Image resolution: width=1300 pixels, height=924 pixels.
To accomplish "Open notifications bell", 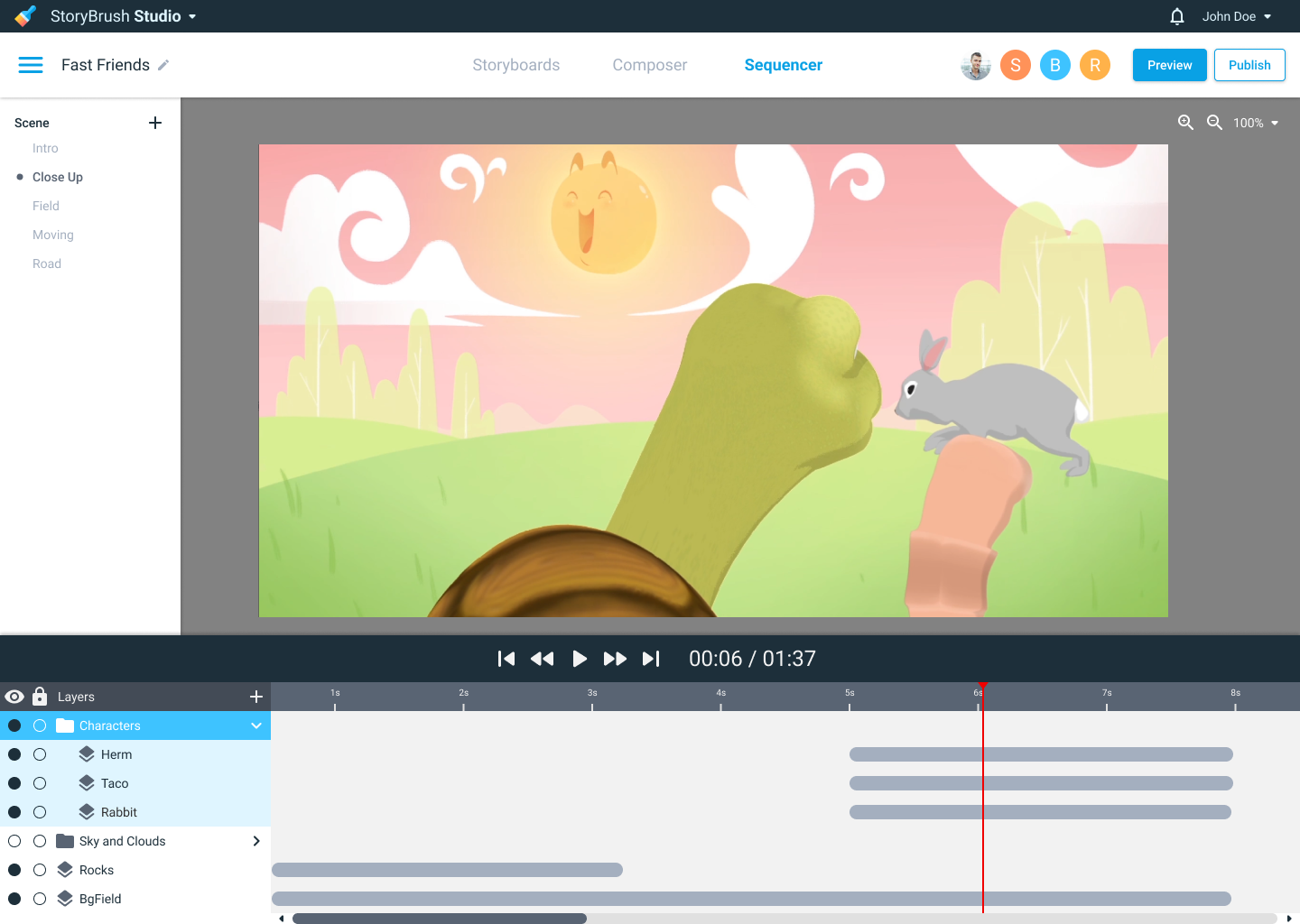I will tap(1176, 16).
